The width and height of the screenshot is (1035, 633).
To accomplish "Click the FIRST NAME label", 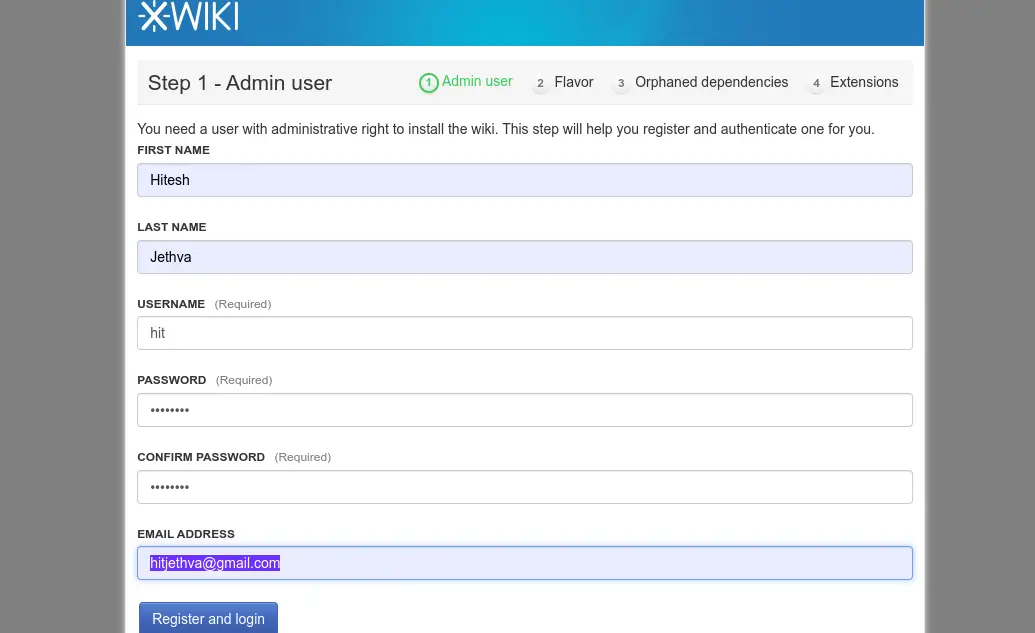I will pyautogui.click(x=174, y=150).
